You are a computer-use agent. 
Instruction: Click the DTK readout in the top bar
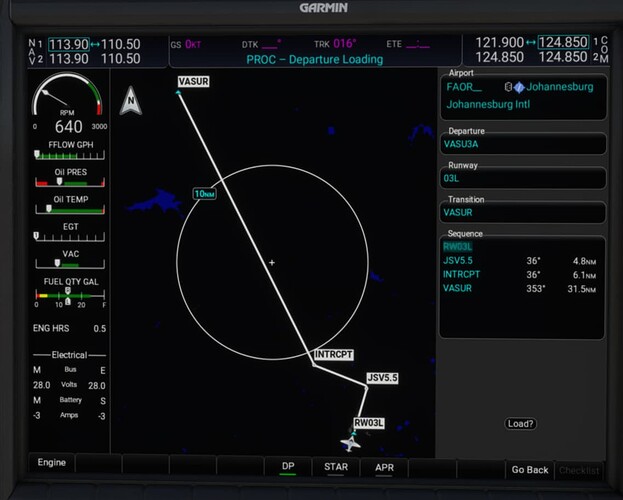point(261,44)
